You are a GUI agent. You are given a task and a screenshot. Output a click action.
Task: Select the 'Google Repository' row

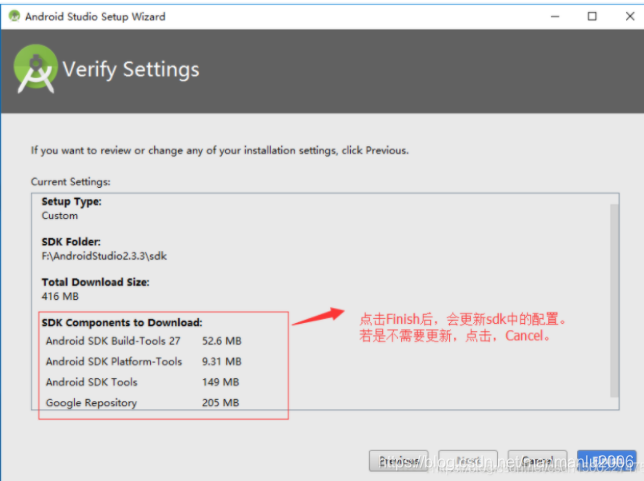pos(143,403)
